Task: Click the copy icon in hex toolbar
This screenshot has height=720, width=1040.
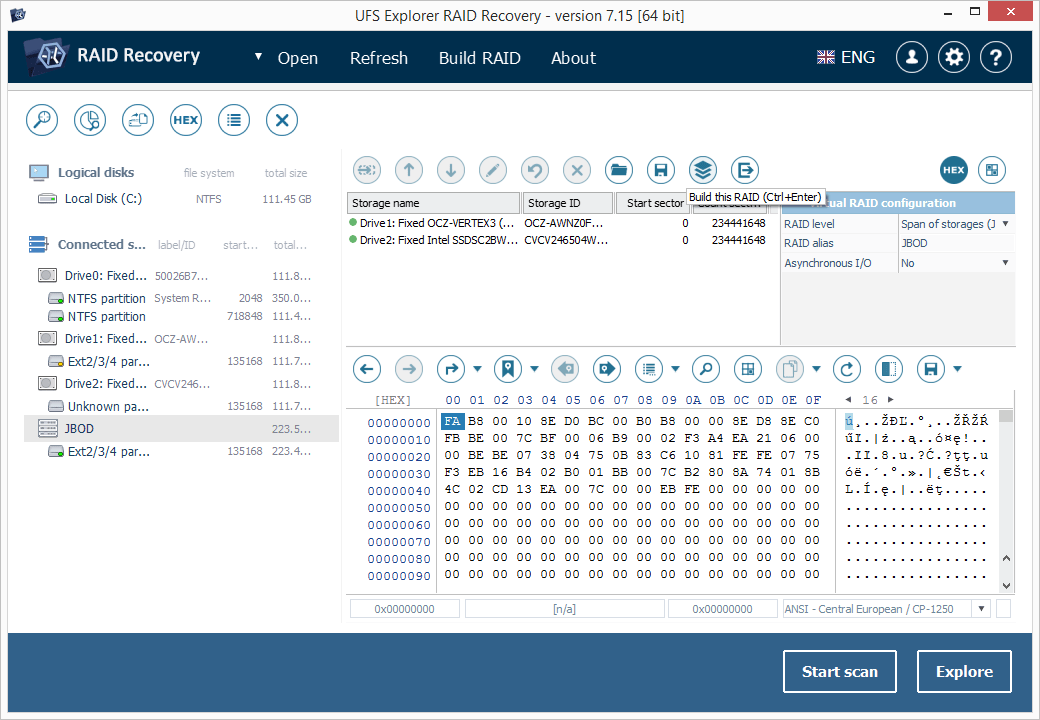Action: click(x=790, y=369)
